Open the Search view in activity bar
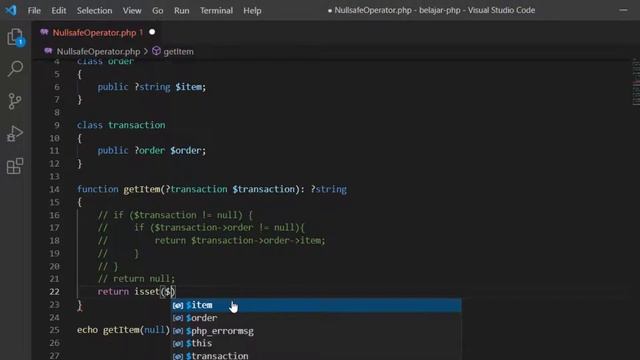The height and width of the screenshot is (360, 640). coord(16,69)
